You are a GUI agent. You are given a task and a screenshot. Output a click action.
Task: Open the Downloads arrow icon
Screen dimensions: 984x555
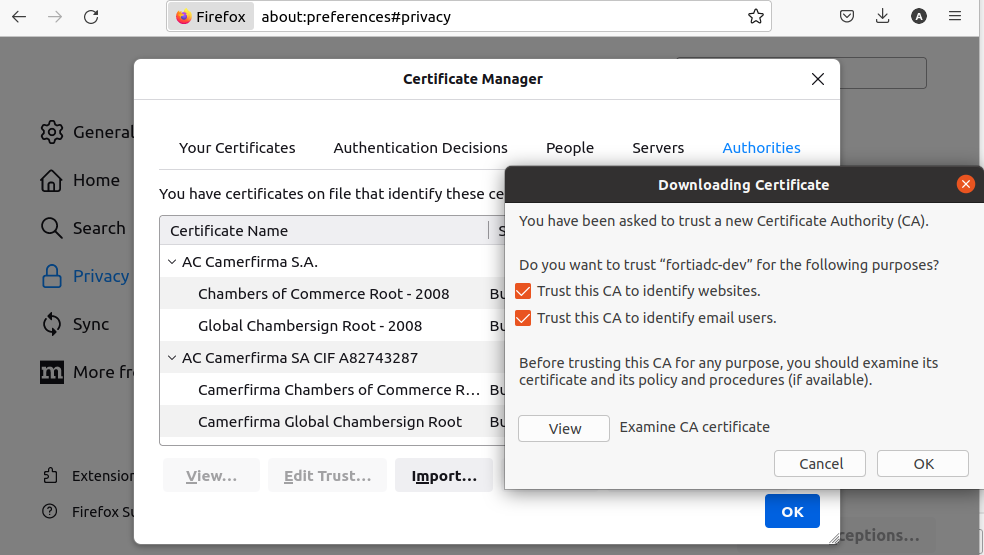coord(882,17)
